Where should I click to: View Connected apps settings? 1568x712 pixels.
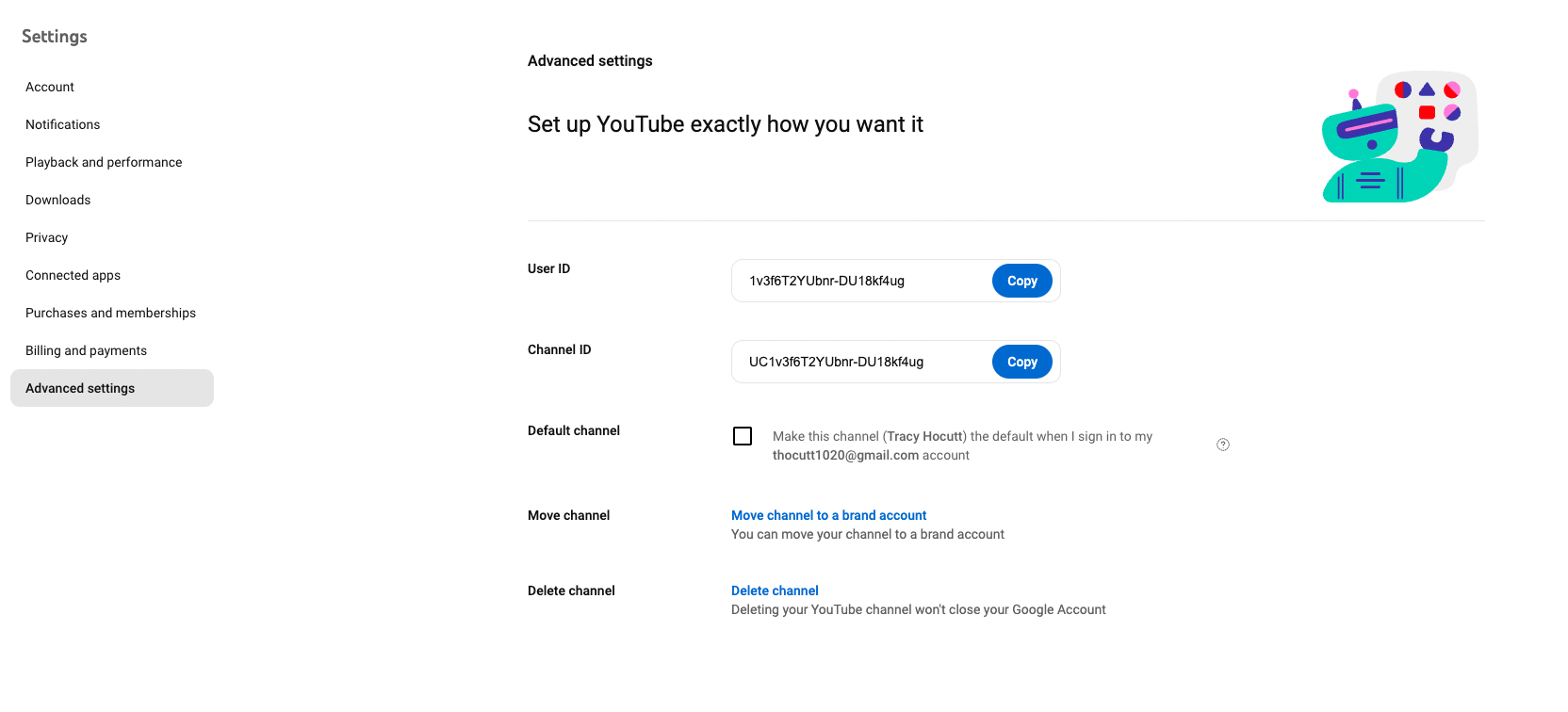pyautogui.click(x=112, y=275)
